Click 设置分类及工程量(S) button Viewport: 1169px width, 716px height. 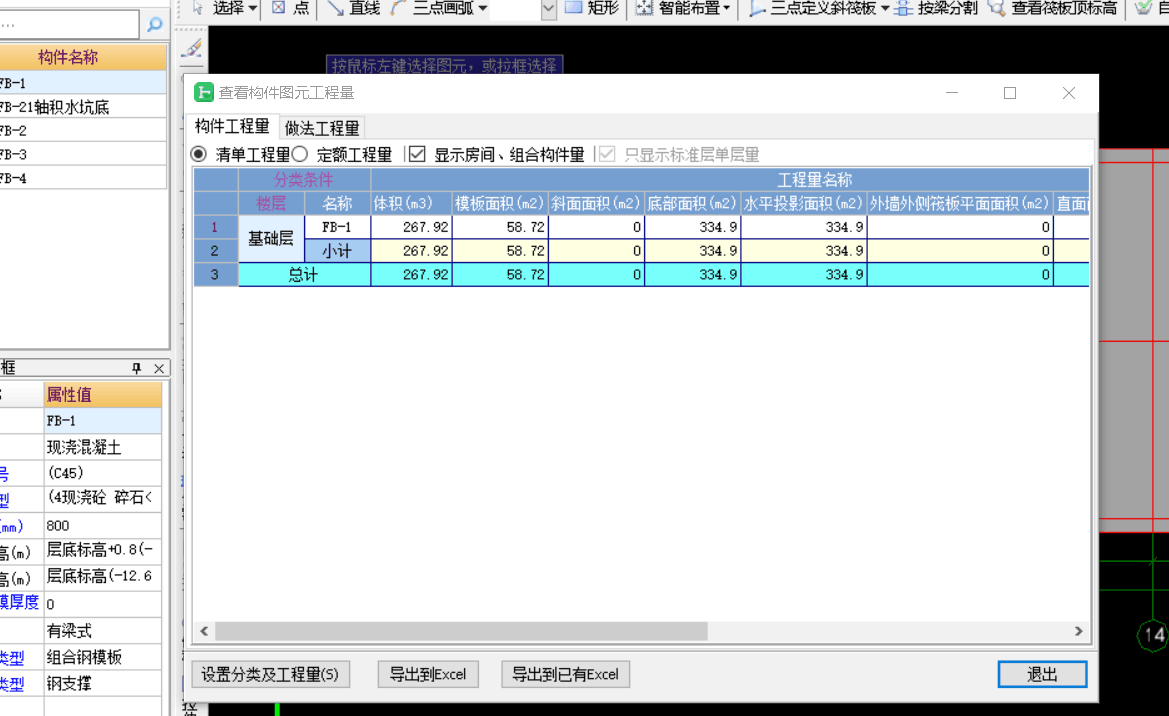270,674
